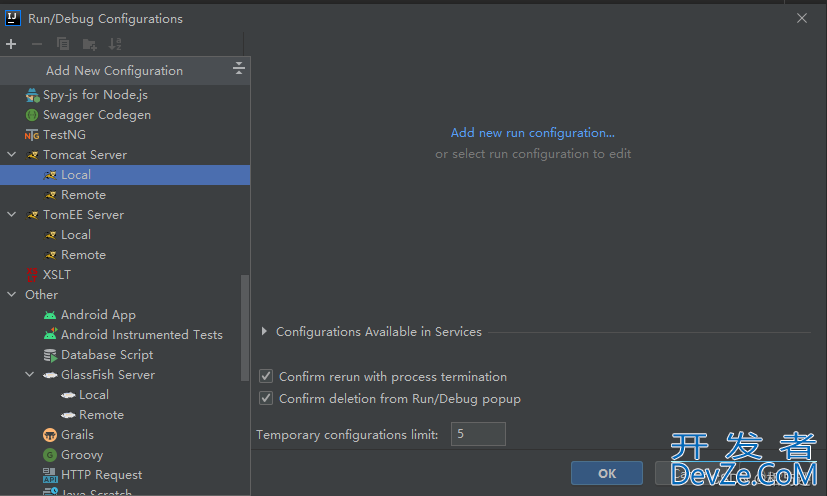Click the Temporary configurations limit field
The image size is (827, 496).
pos(478,434)
